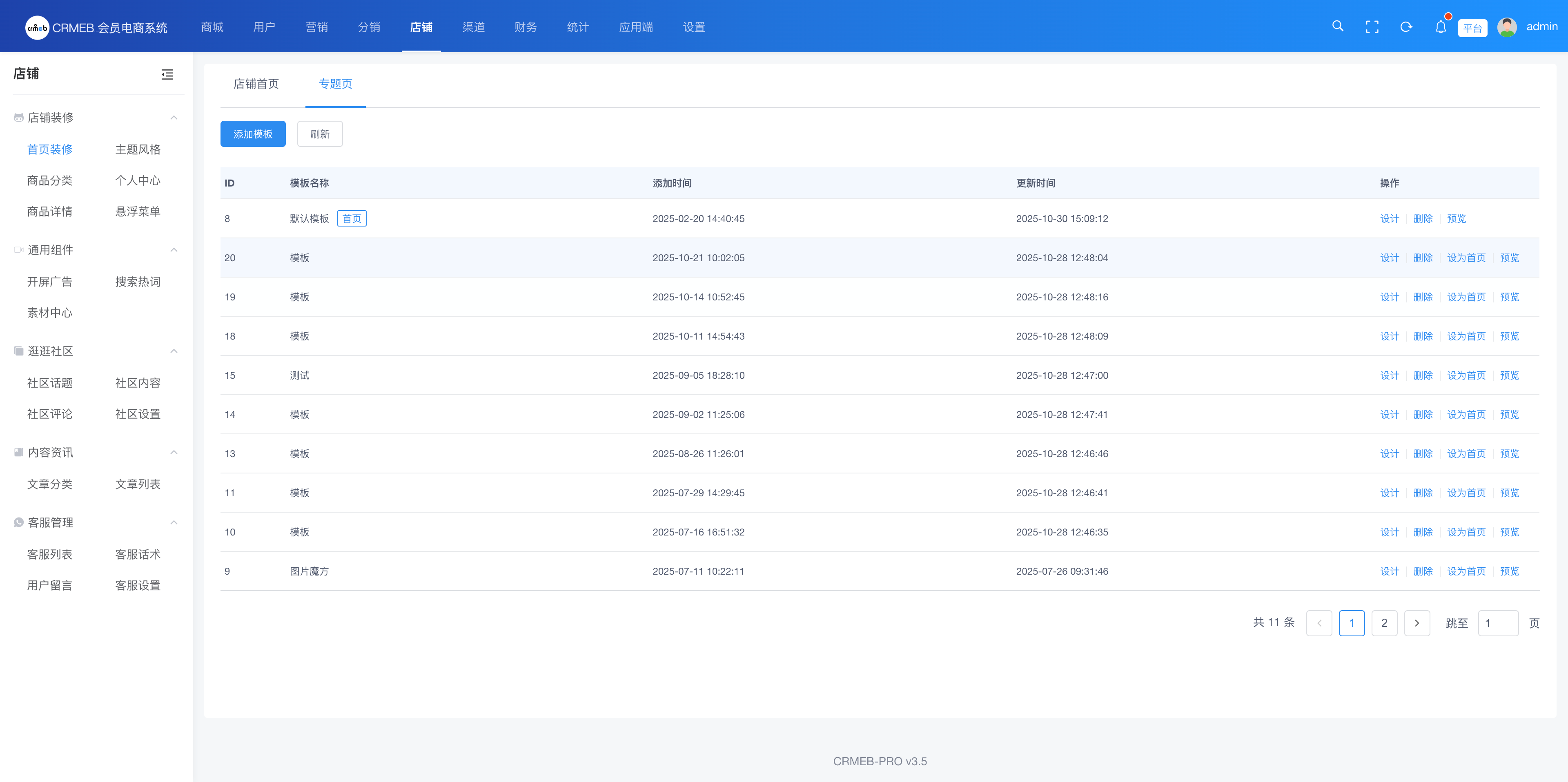
Task: Open the notifications bell
Action: pos(1440,27)
